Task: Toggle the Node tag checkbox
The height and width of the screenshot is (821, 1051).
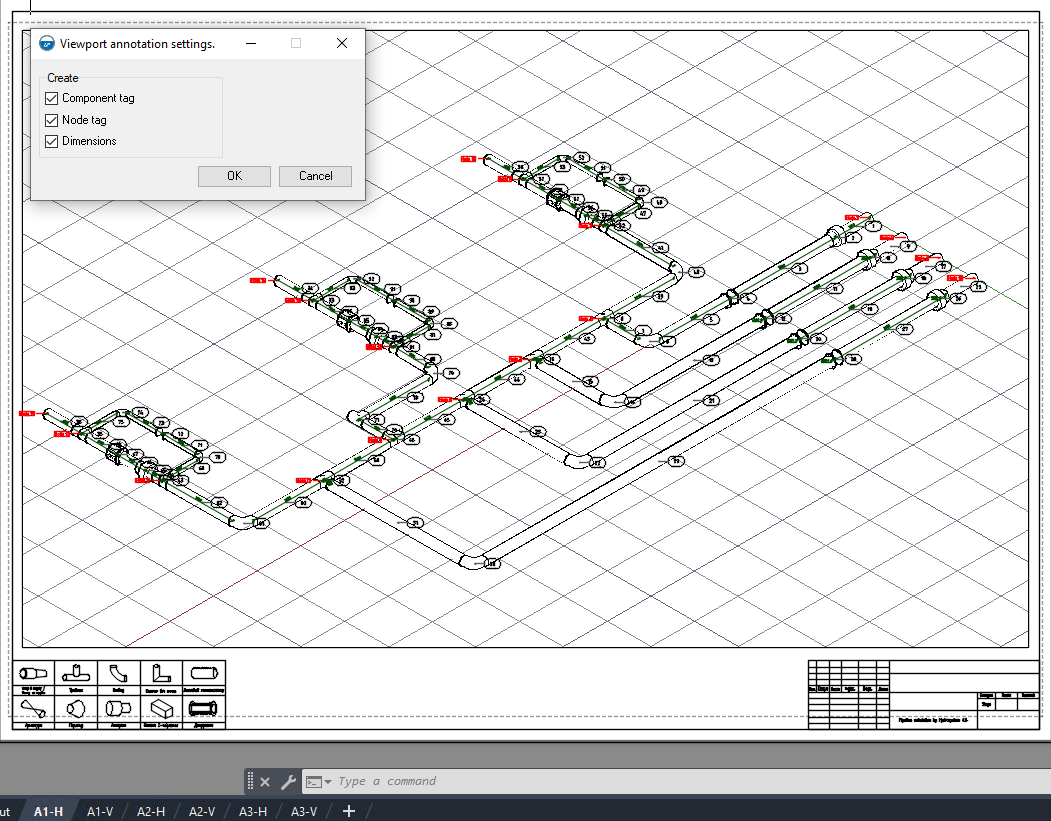Action: pos(52,120)
